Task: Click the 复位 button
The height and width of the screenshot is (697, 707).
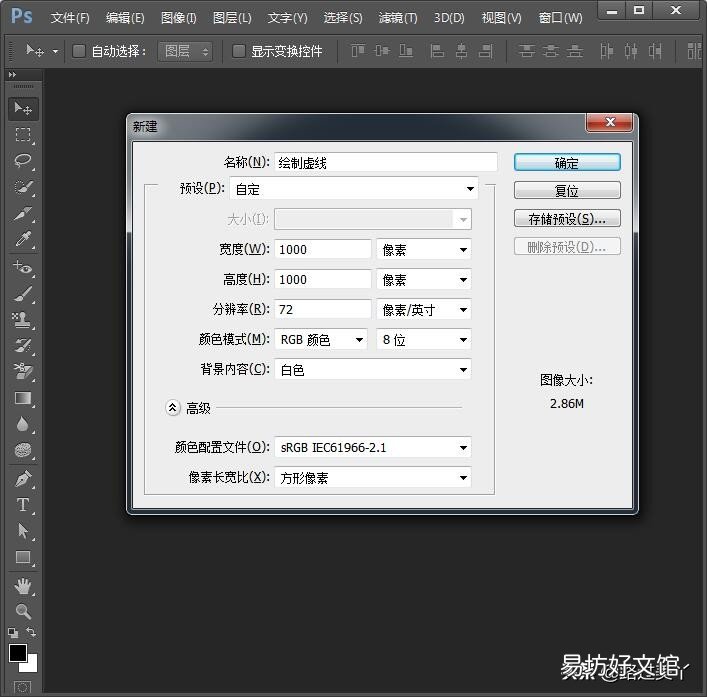Action: [x=567, y=191]
